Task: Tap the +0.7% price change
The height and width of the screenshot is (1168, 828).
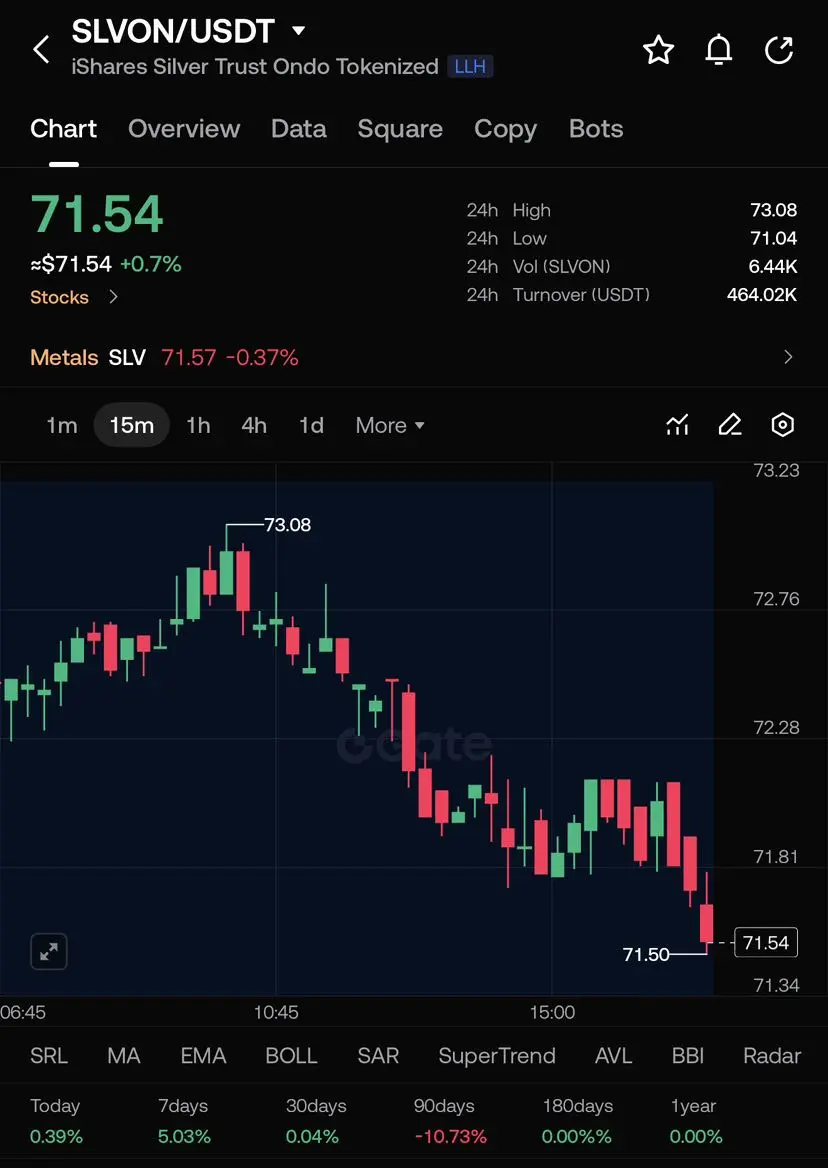Action: tap(151, 264)
